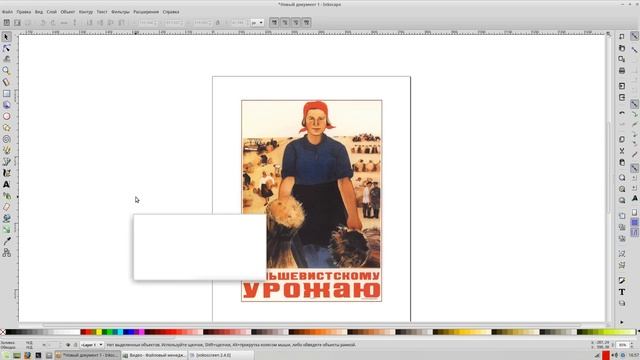640x360 pixels.
Task: Open the Правка menu
Action: tap(24, 12)
